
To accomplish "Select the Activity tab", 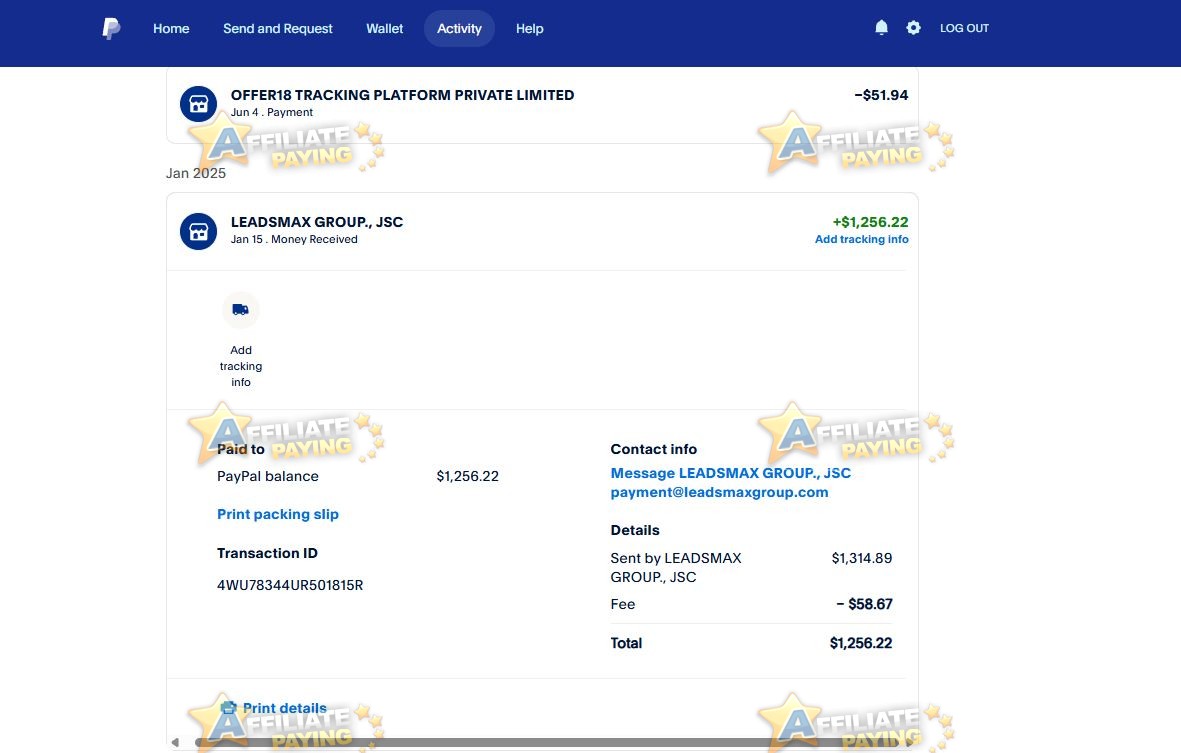I will pos(459,29).
